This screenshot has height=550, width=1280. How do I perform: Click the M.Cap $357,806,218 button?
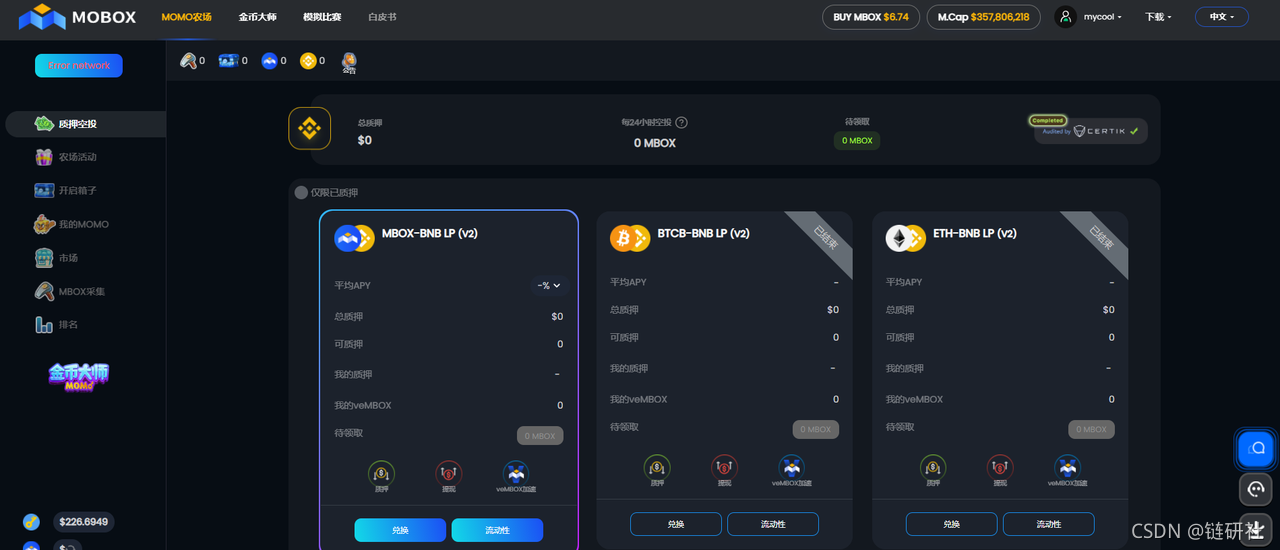click(x=983, y=17)
